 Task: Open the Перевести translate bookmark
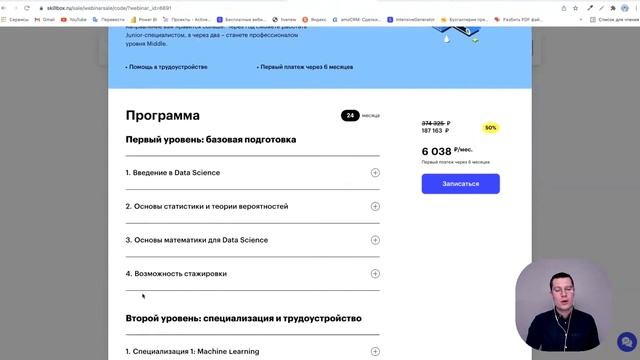[109, 20]
